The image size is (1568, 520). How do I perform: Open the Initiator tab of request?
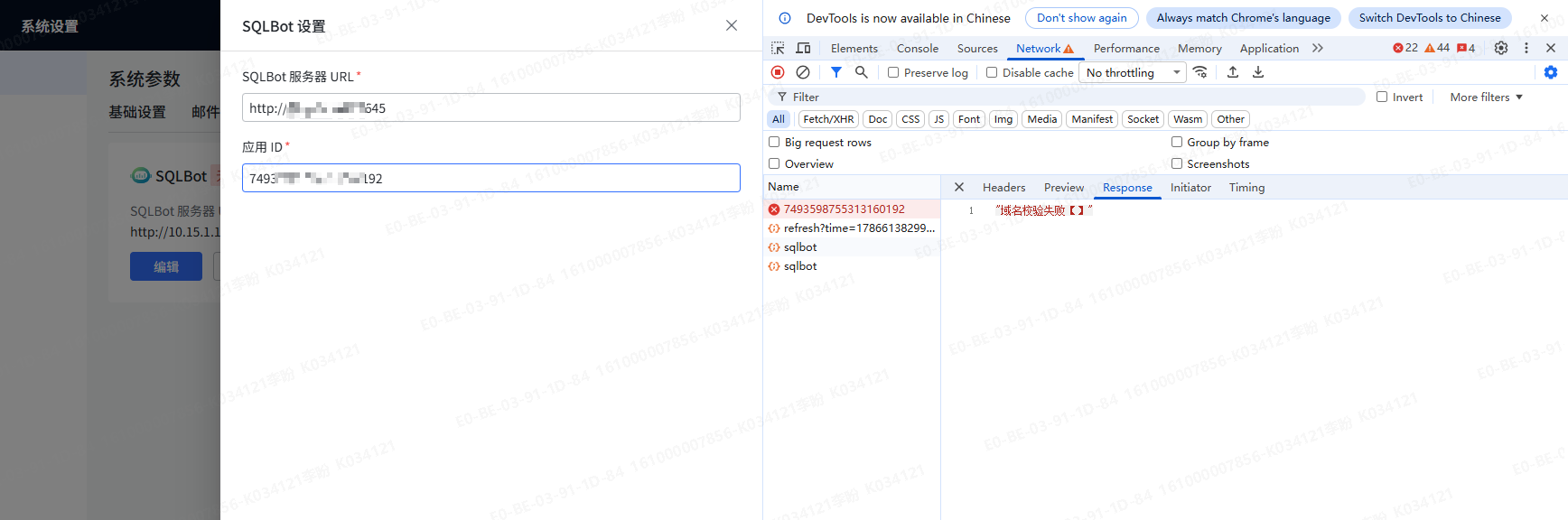click(x=1190, y=187)
